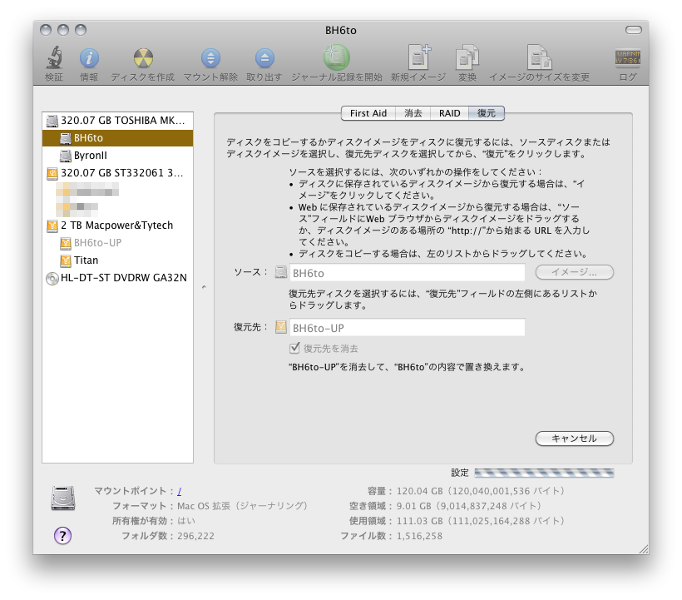Click the Eject (取り出す) toolbar icon
682x600 pixels.
click(x=264, y=58)
